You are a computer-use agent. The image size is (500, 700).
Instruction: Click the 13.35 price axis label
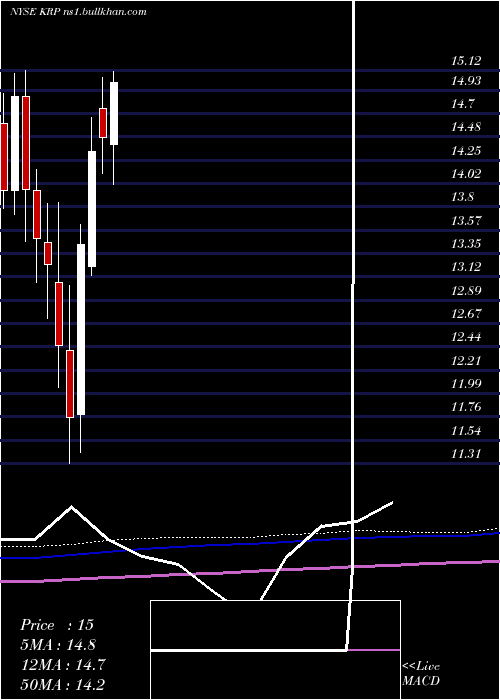coord(466,244)
